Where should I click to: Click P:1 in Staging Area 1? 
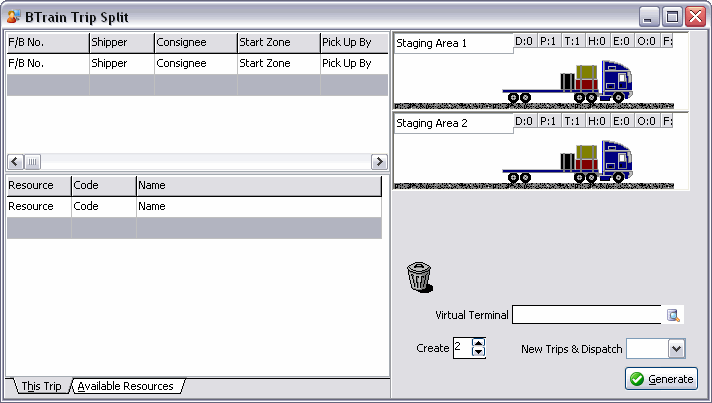(x=548, y=41)
